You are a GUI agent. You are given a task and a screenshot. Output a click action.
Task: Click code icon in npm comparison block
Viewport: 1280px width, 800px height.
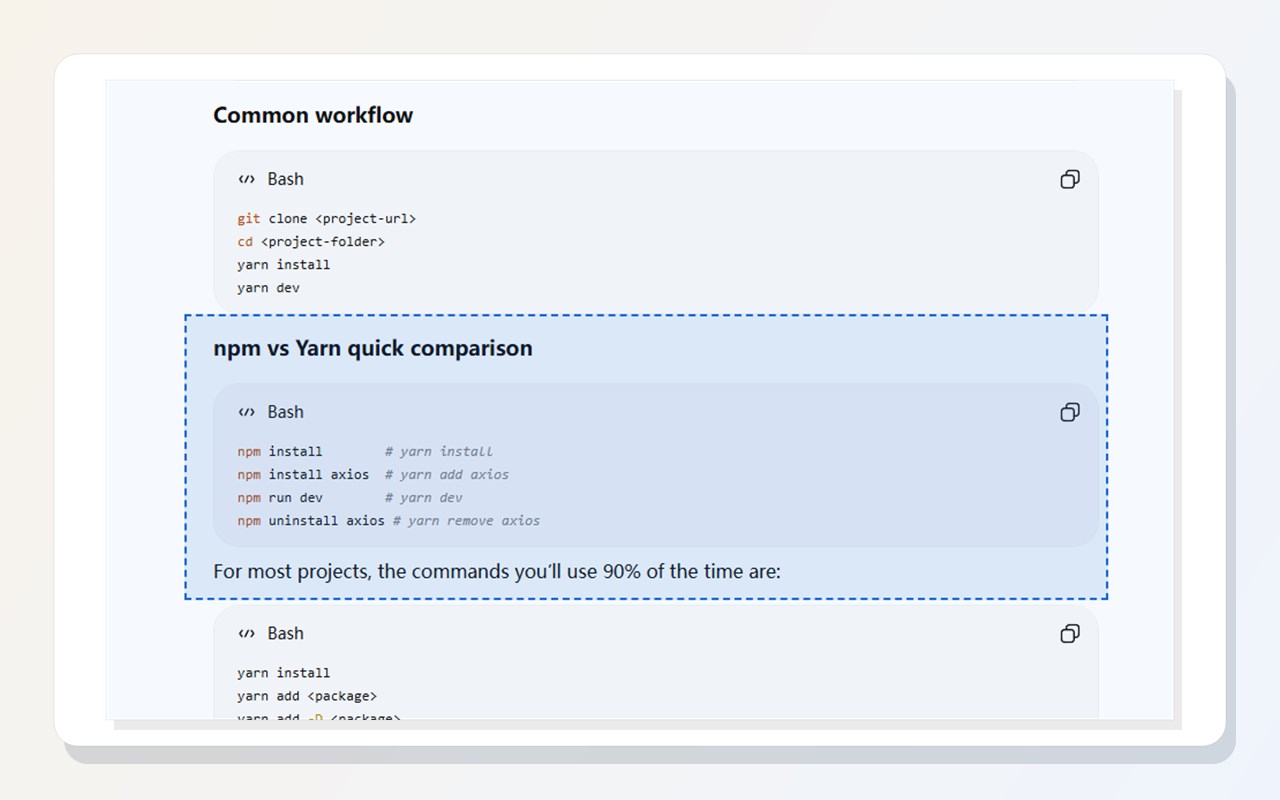pos(246,412)
